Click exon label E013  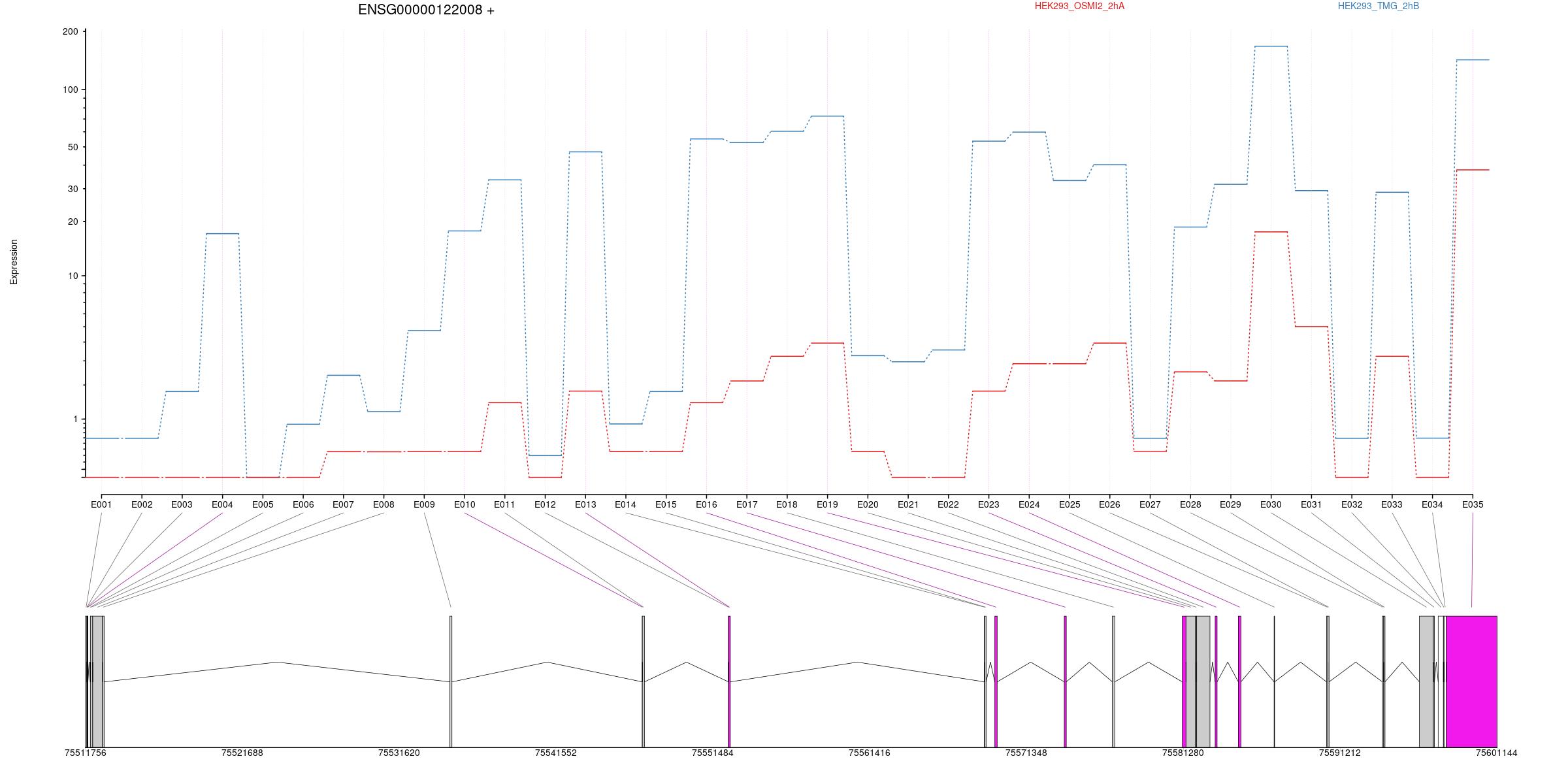(x=585, y=504)
